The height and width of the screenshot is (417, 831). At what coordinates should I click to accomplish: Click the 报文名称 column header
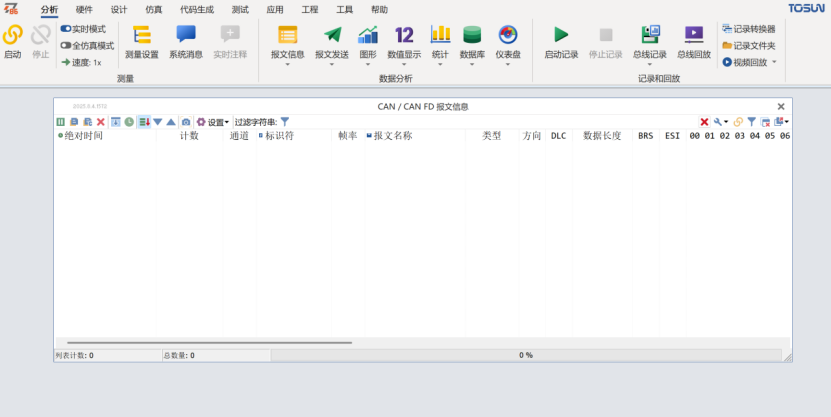(415, 136)
